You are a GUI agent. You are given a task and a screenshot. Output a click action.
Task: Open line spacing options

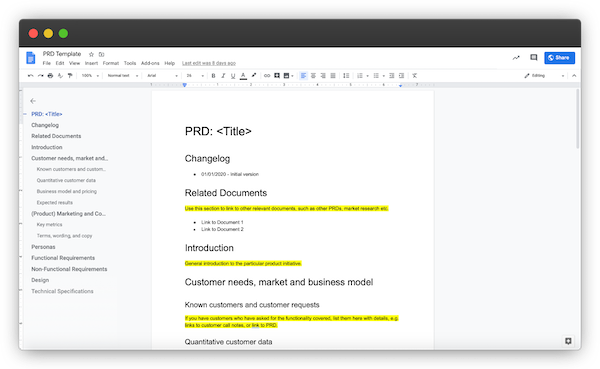click(x=346, y=76)
